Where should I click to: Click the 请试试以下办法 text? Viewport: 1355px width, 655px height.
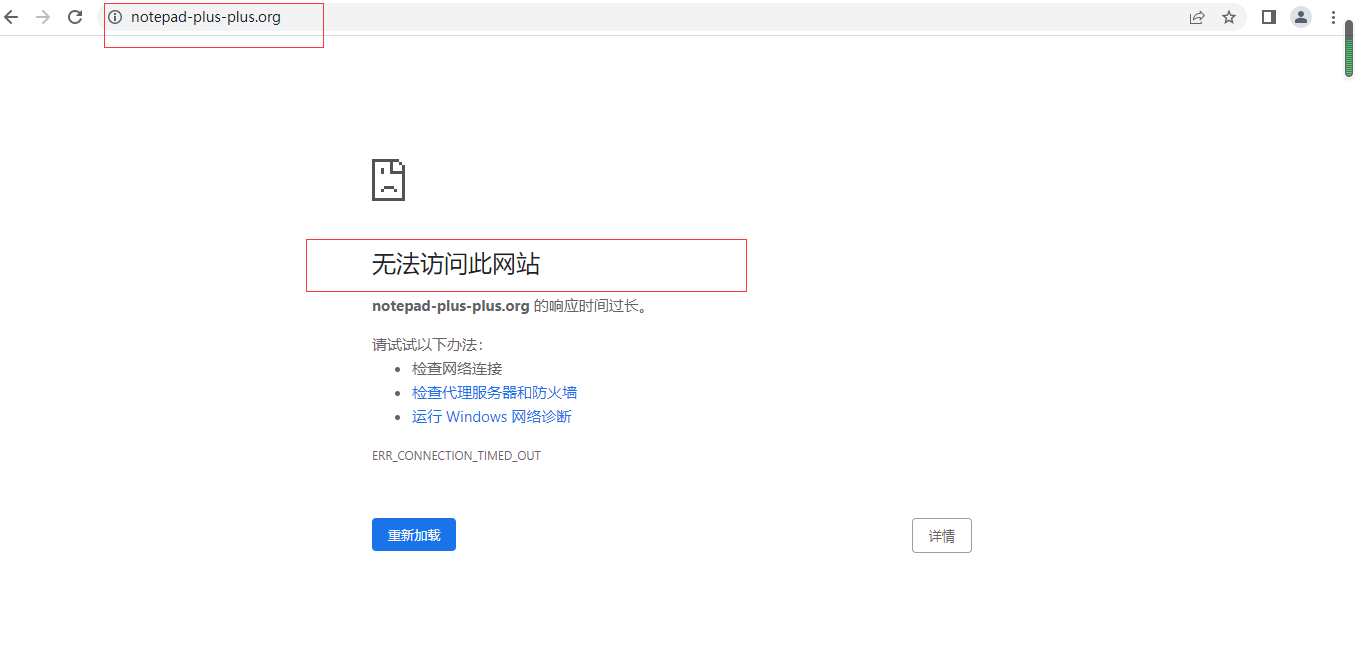427,344
